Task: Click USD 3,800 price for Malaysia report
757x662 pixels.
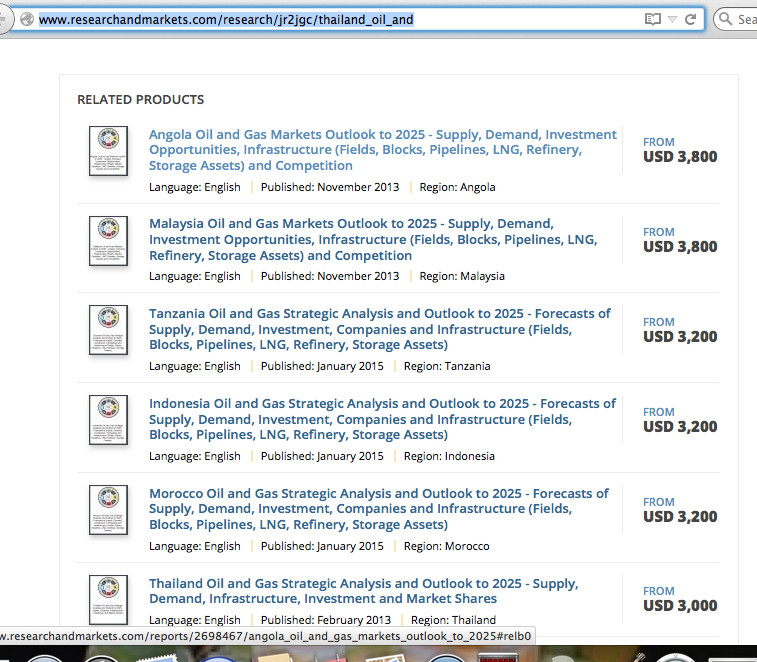Action: pos(680,247)
